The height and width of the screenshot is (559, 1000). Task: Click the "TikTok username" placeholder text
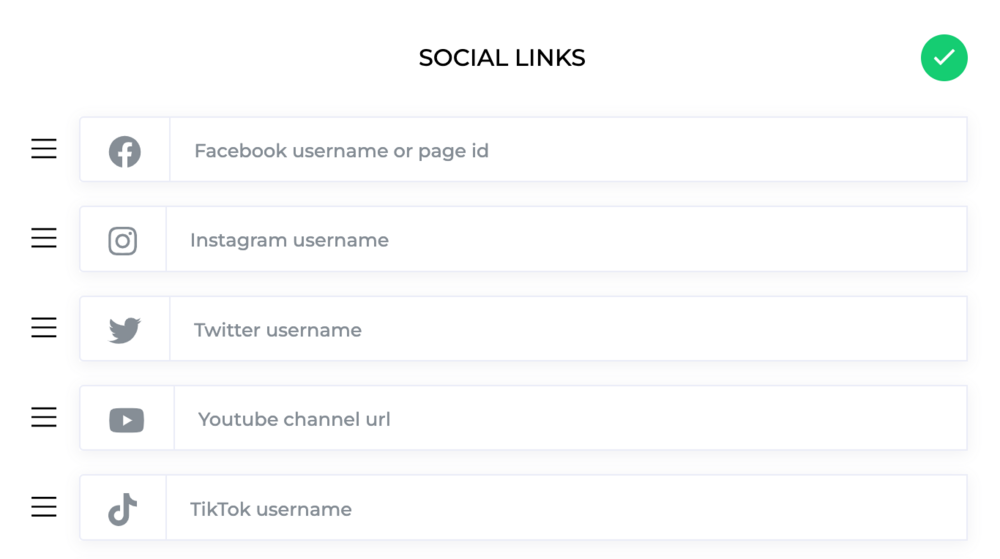point(270,509)
